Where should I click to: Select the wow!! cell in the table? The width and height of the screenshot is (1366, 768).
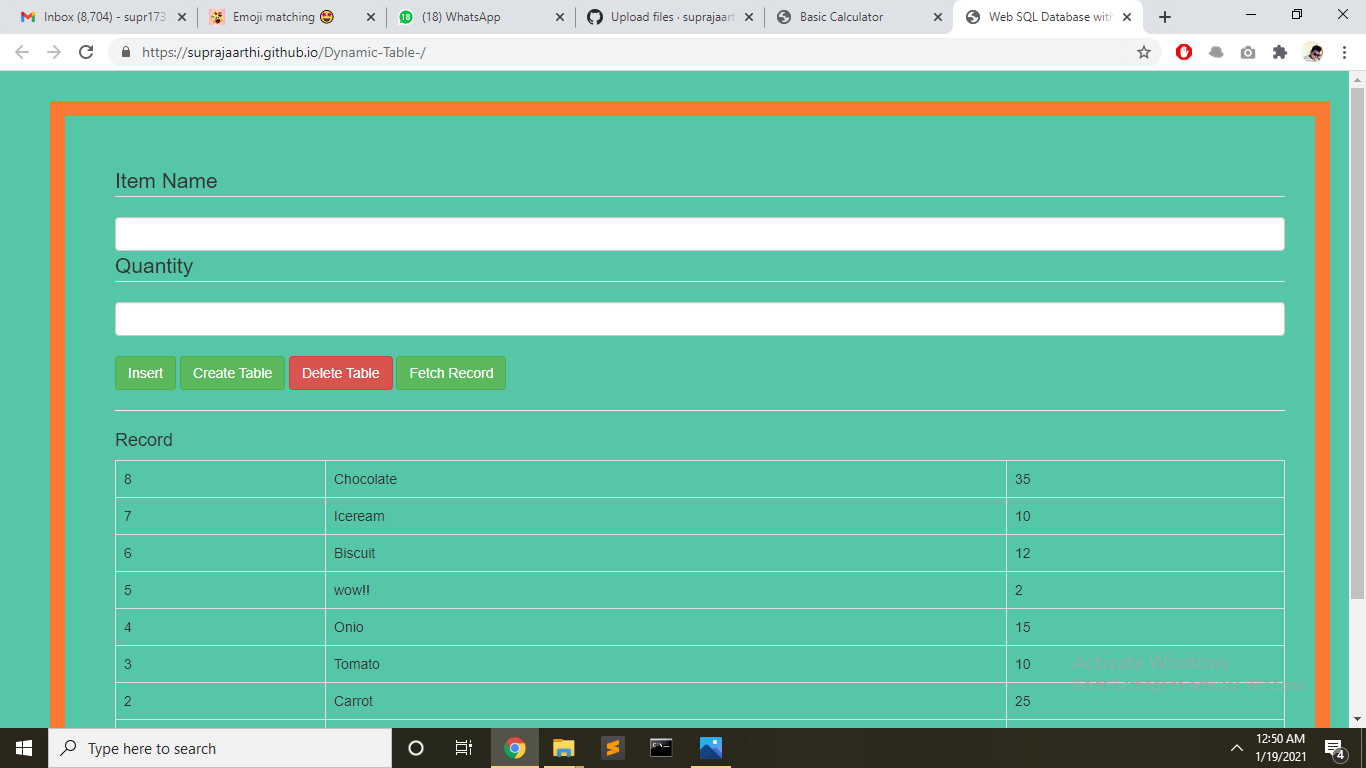coord(666,590)
